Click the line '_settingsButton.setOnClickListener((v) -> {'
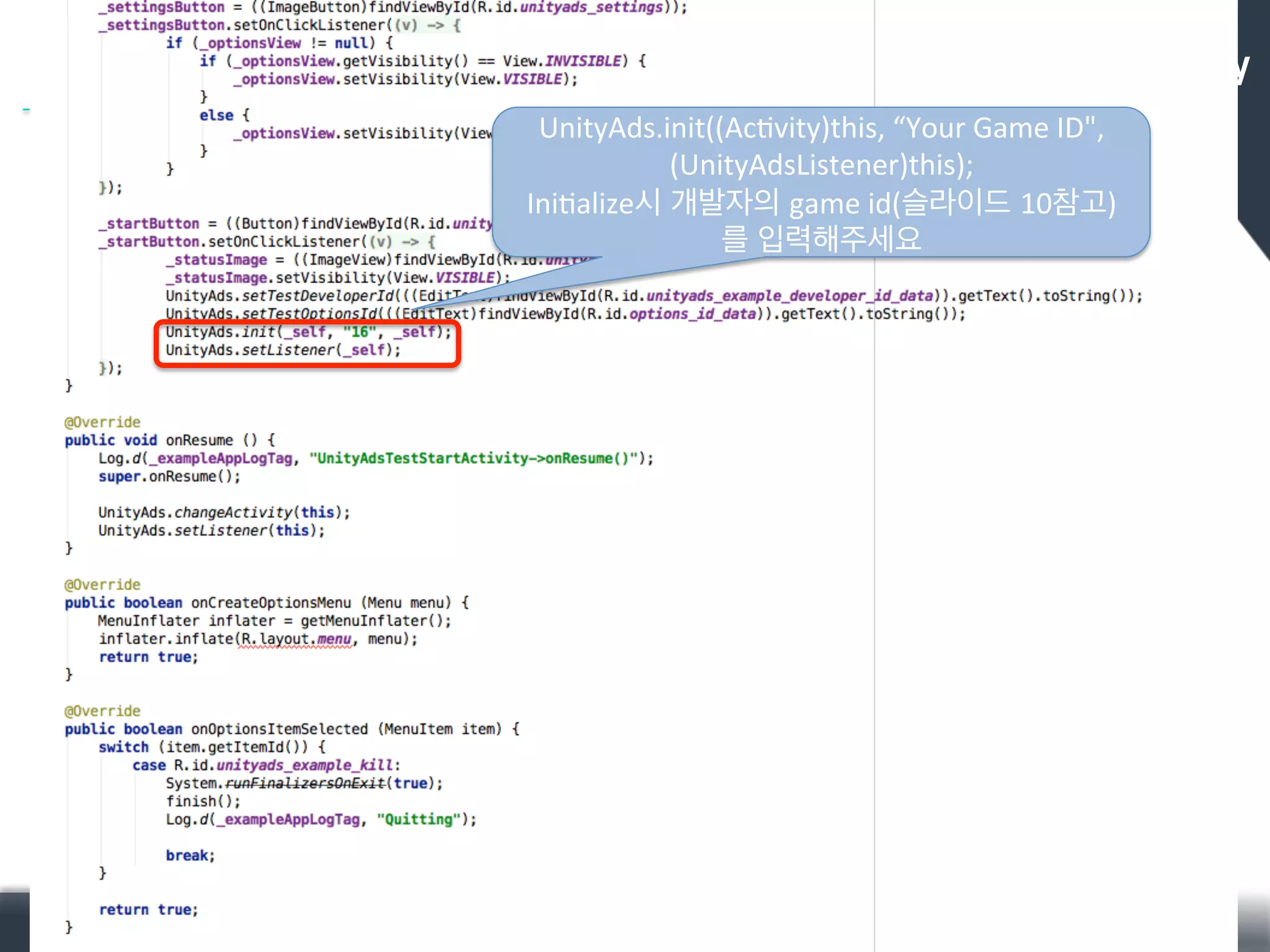1270x952 pixels. click(x=280, y=25)
